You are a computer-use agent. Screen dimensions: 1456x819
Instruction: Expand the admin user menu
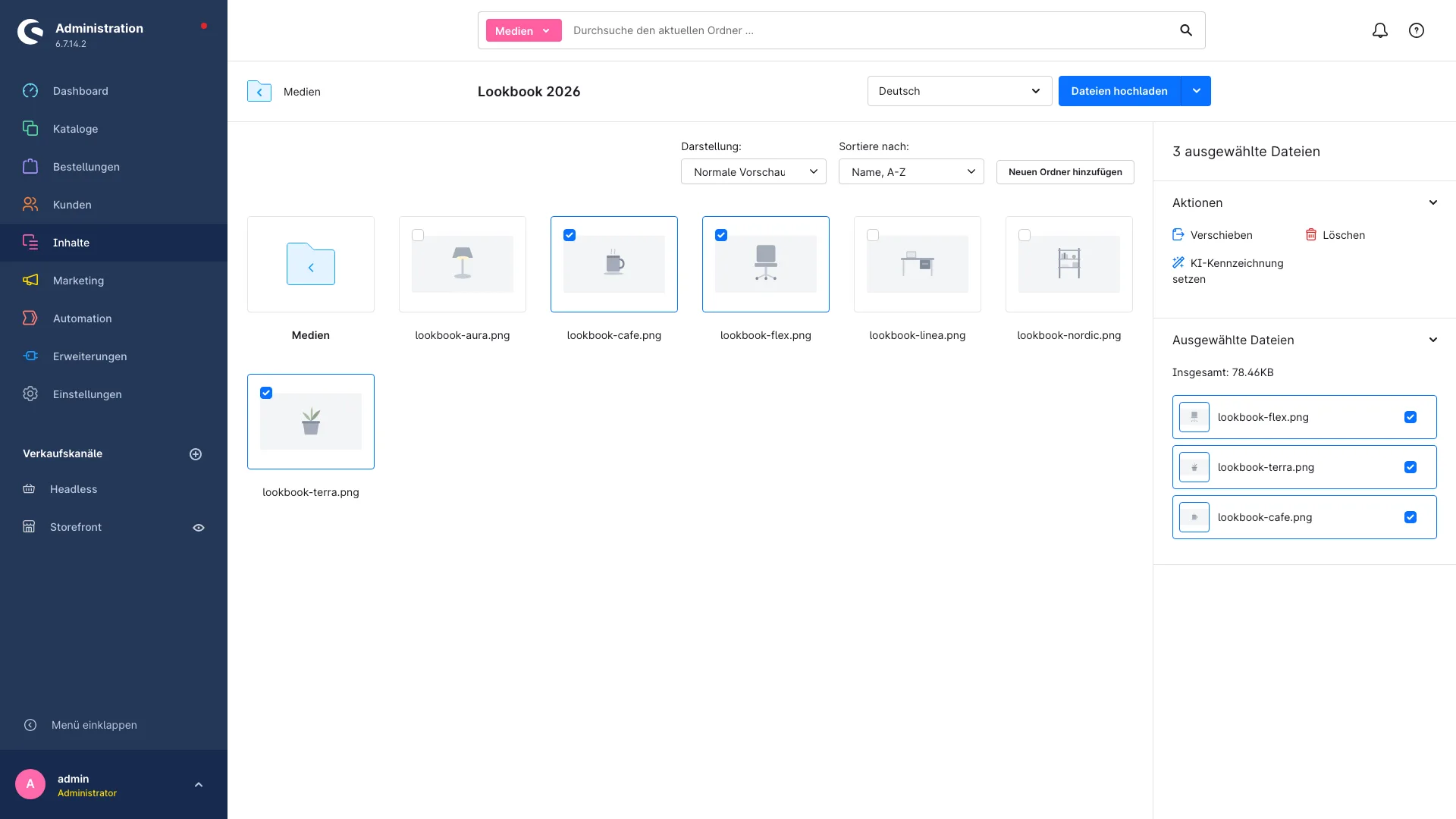click(199, 785)
